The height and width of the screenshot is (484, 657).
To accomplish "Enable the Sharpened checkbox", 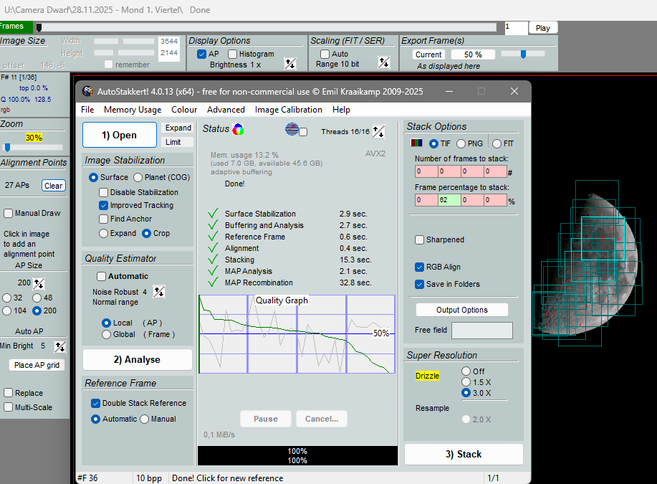I will click(420, 240).
